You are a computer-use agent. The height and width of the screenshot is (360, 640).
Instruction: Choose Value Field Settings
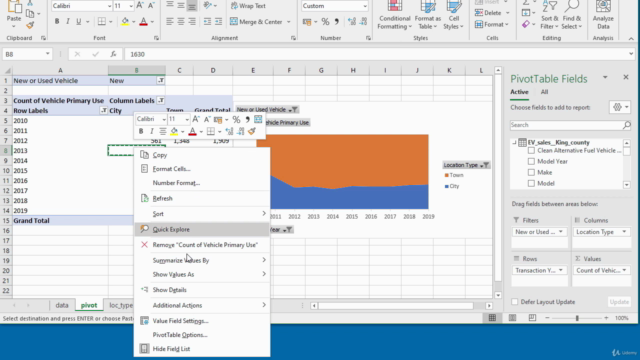[202, 321]
